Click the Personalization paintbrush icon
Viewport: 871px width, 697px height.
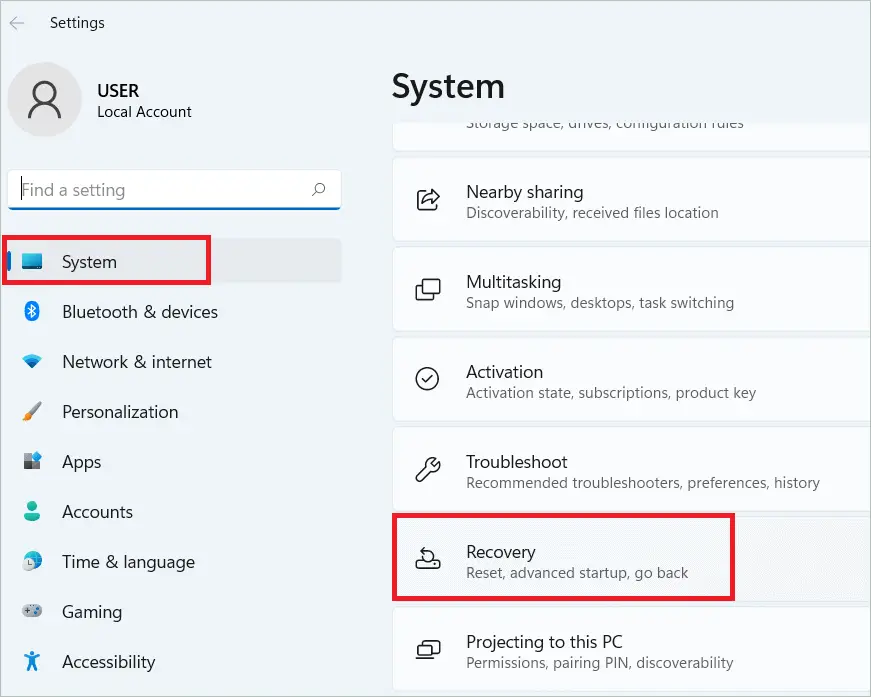pyautogui.click(x=32, y=412)
